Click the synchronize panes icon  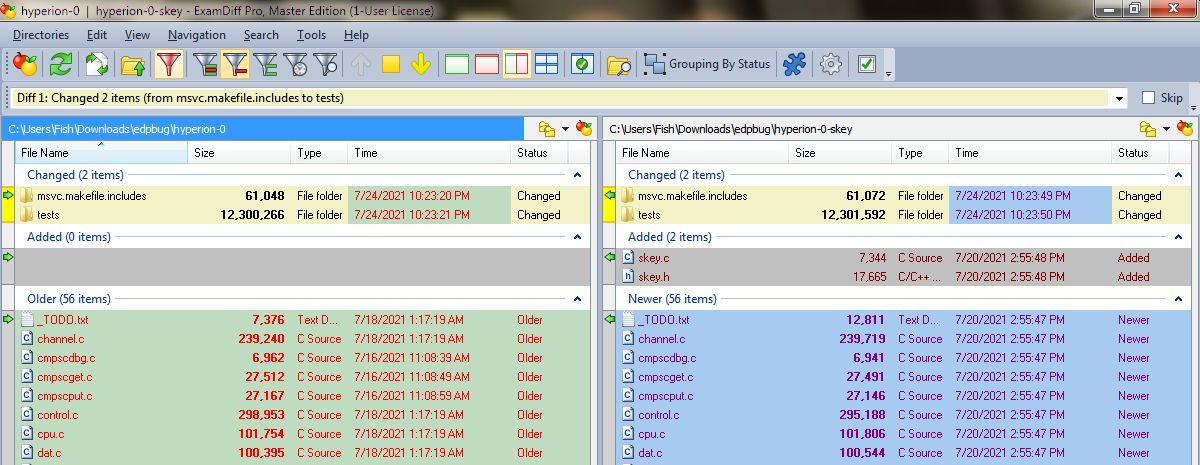tap(582, 64)
